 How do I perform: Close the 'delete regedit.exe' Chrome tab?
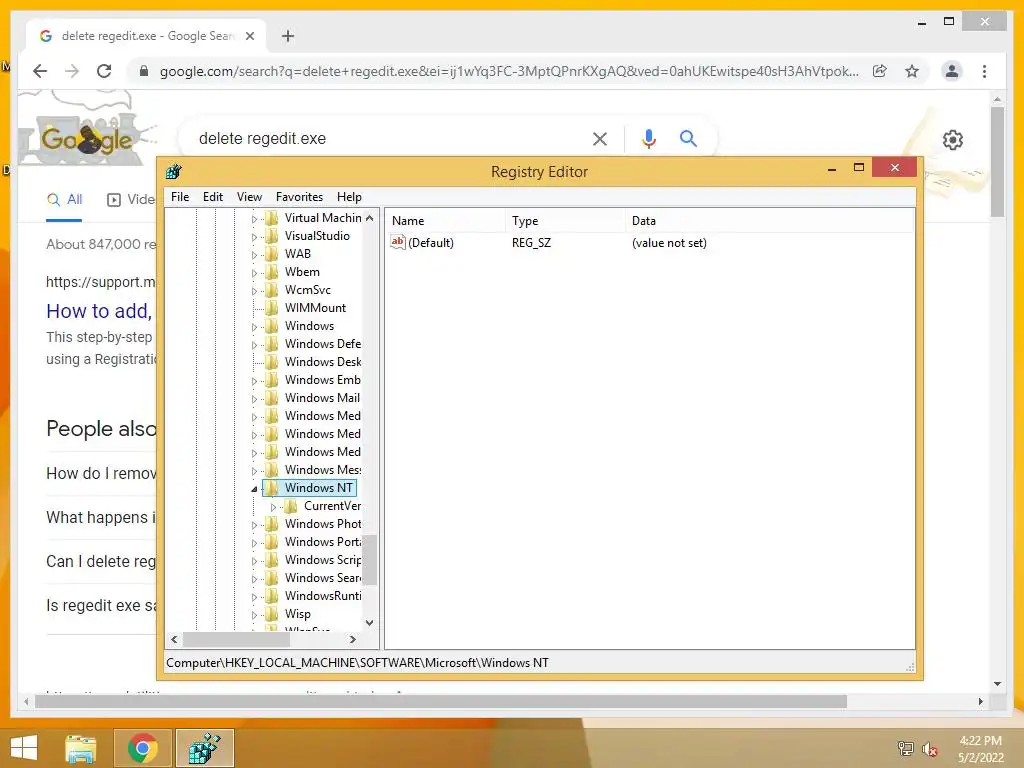coord(249,36)
